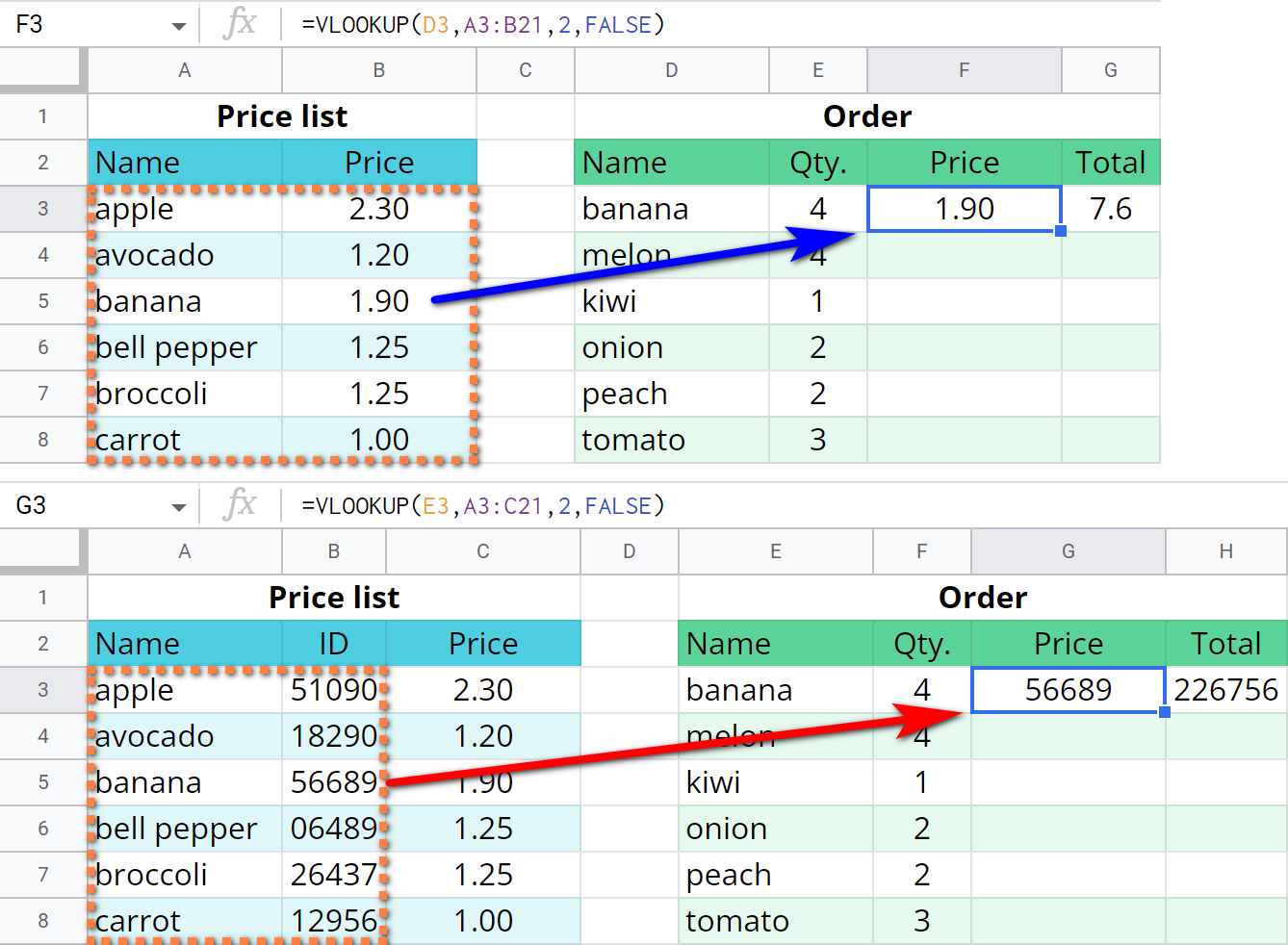Viewport: 1288px width, 945px height.
Task: Click row 3 header beside the apple row
Action: [43, 209]
